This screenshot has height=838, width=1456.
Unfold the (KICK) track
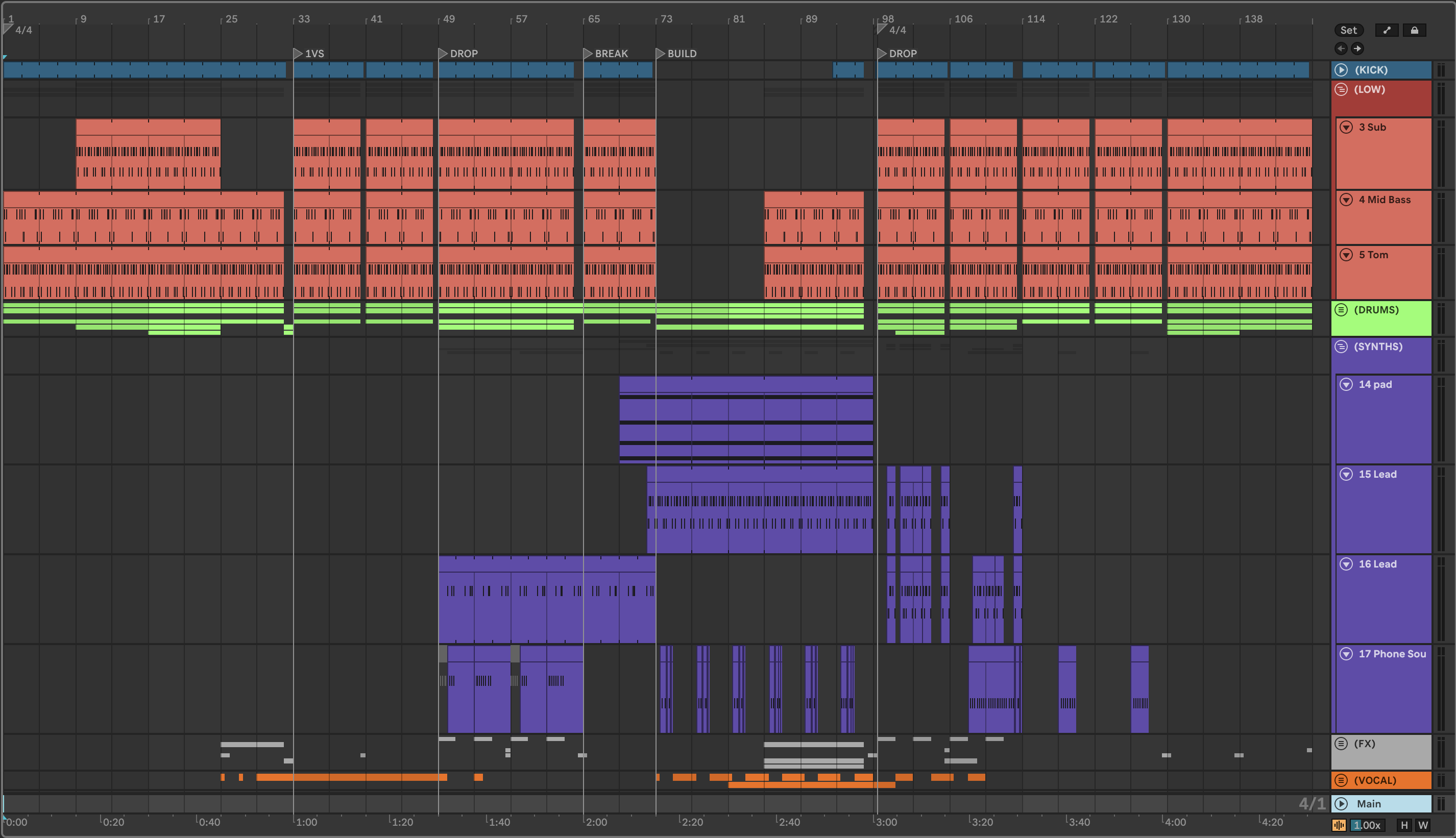point(1341,69)
